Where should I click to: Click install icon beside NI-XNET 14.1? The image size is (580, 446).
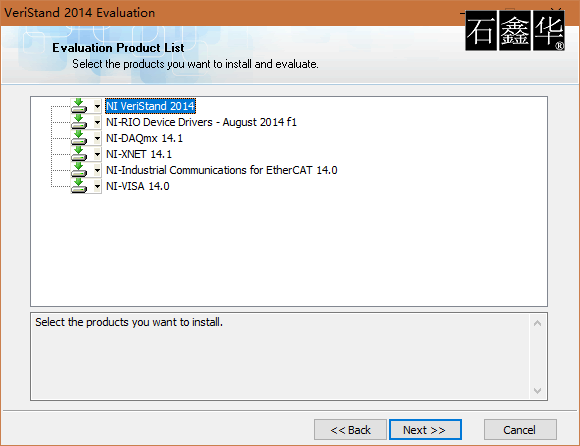(79, 154)
